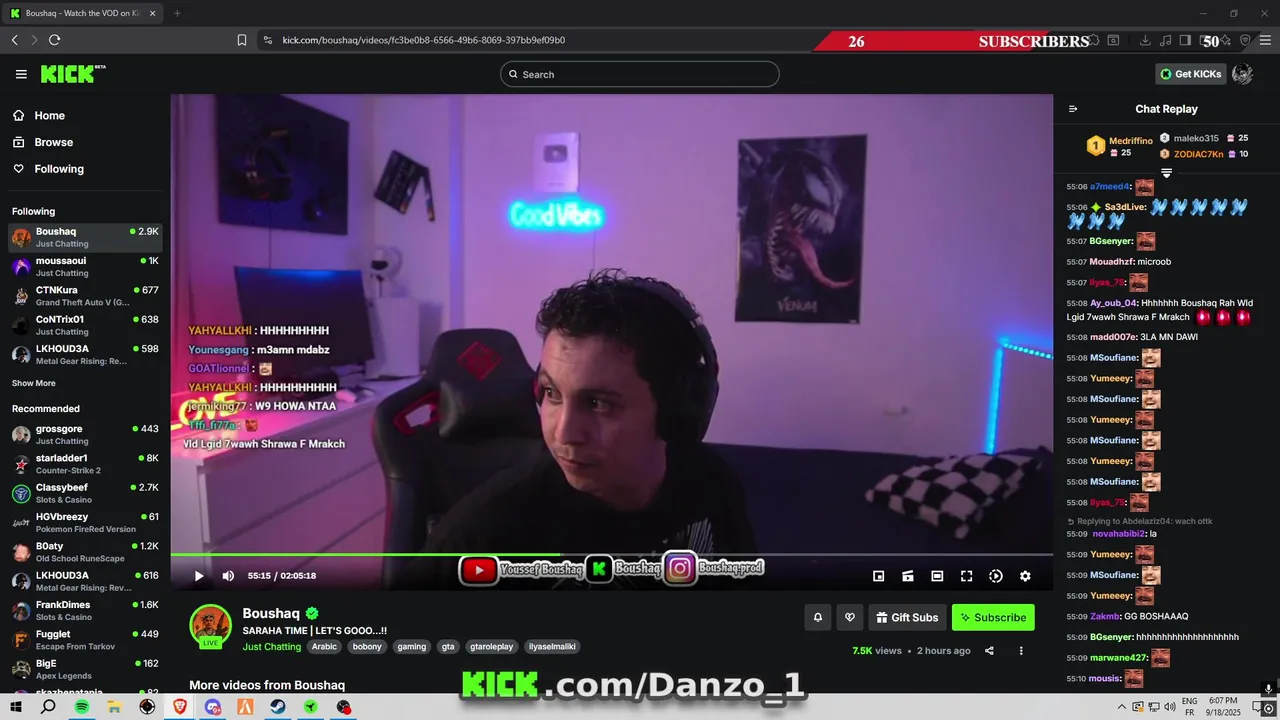1280x720 pixels.
Task: Collapse the Chat Replay panel
Action: [x=1073, y=109]
